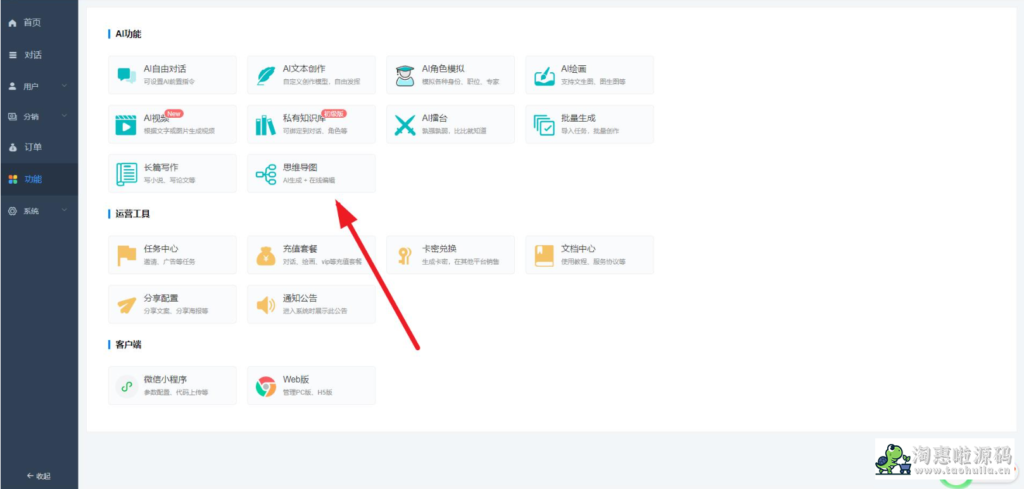Open the AI视频 play icon

126,125
